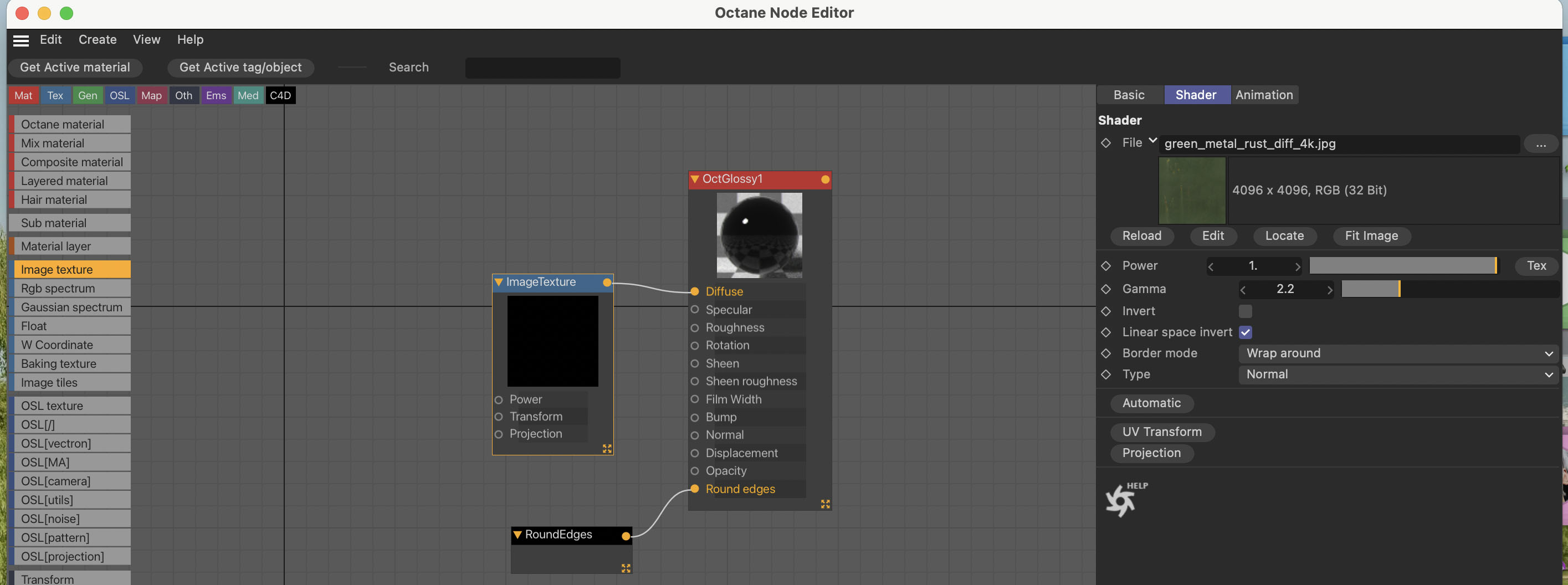The image size is (1568, 585).
Task: Click the keyframe diamond next to File
Action: click(1106, 143)
